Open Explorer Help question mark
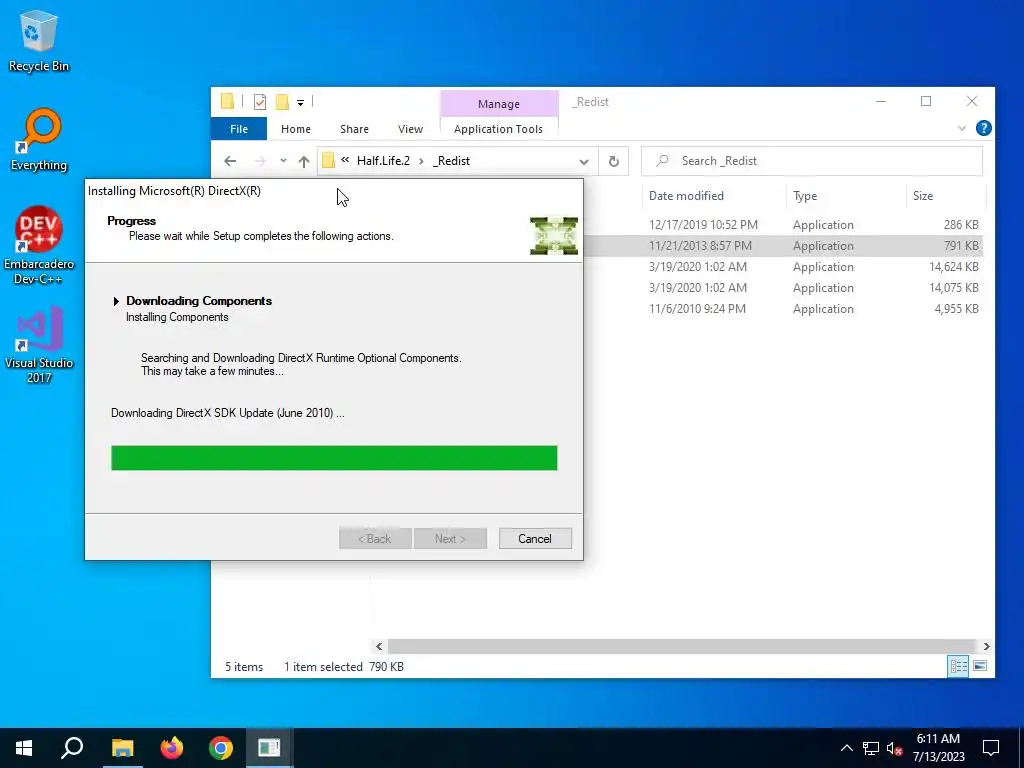 tap(984, 129)
